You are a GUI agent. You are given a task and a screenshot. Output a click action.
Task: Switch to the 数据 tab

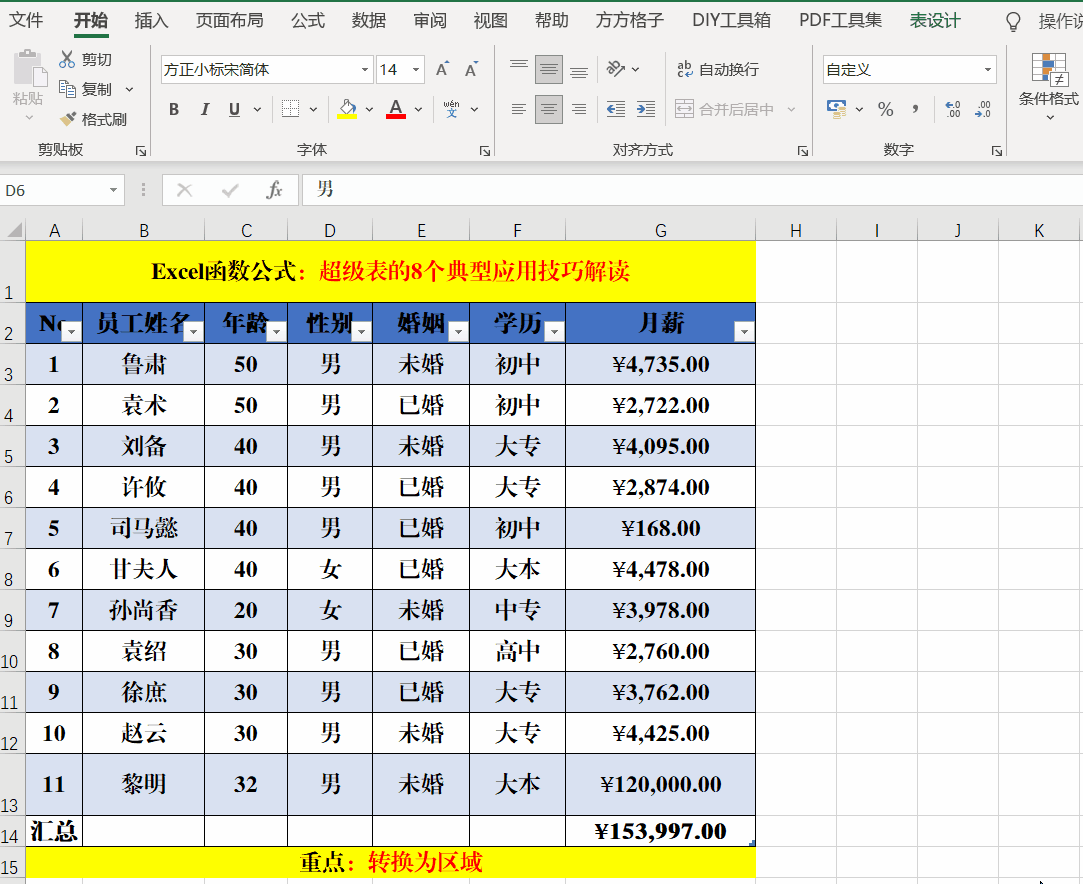click(369, 21)
